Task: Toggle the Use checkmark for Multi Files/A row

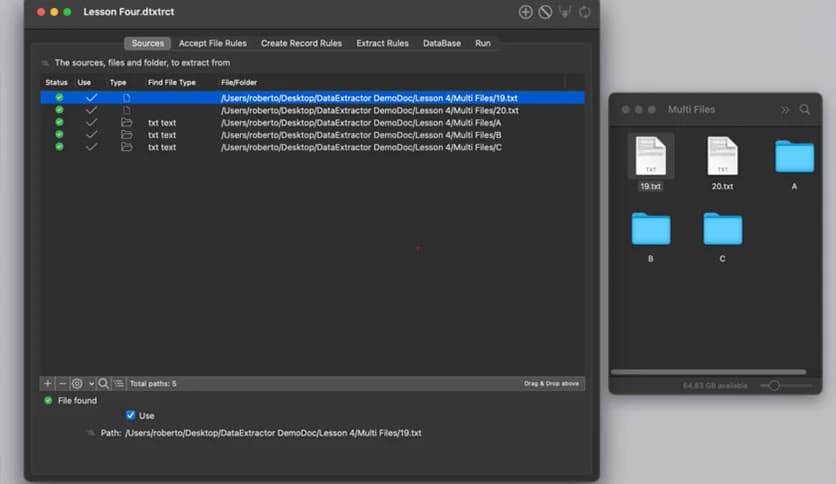Action: [91, 122]
